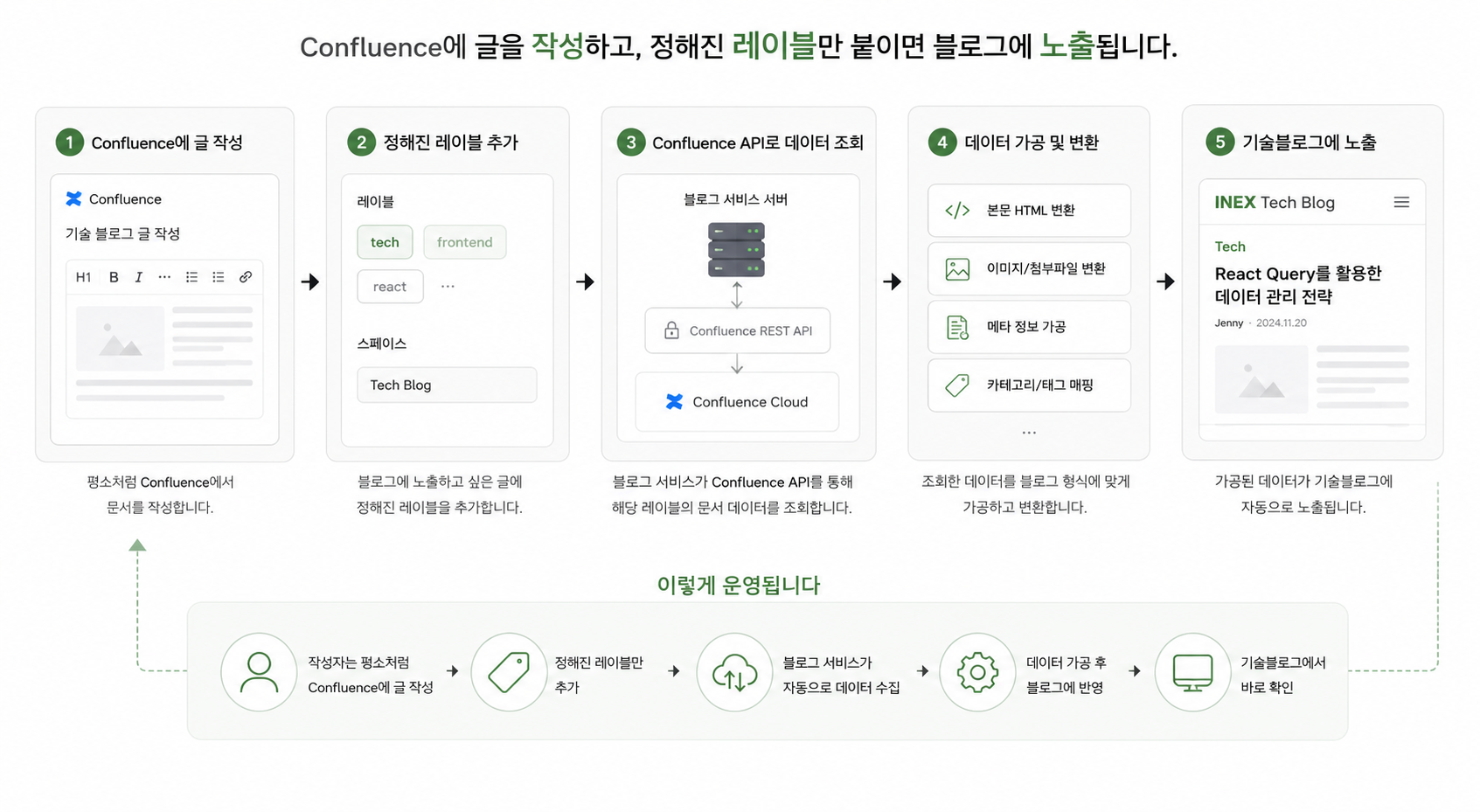The image size is (1480, 812).
Task: Toggle bold formatting B in the editor
Action: click(114, 277)
